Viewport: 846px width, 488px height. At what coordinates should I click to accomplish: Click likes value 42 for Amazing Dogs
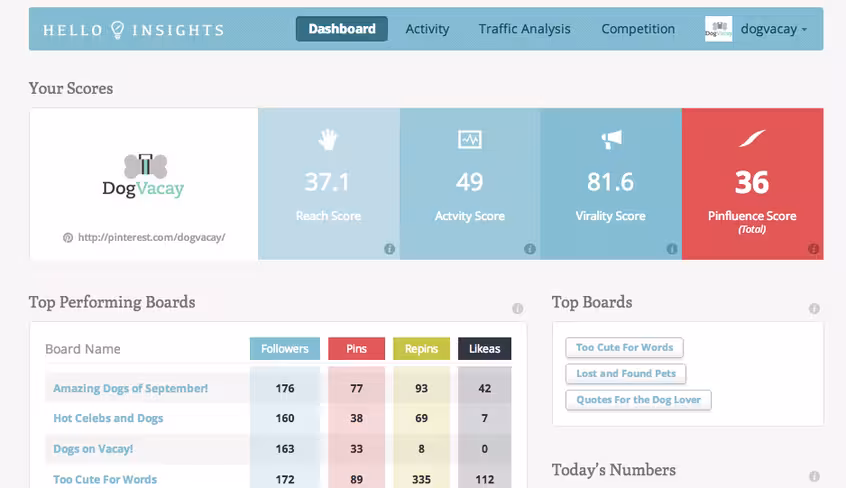click(485, 388)
